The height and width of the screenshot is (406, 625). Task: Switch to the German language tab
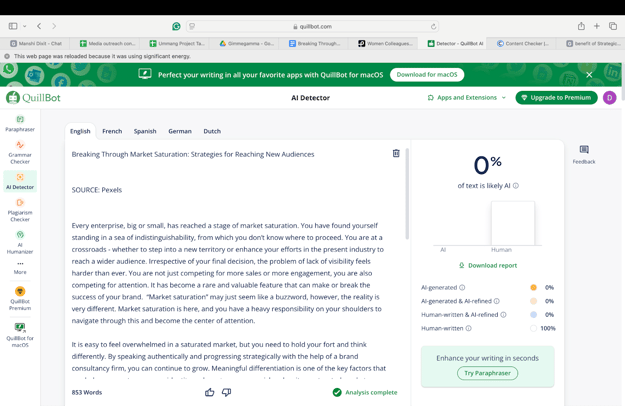point(180,131)
